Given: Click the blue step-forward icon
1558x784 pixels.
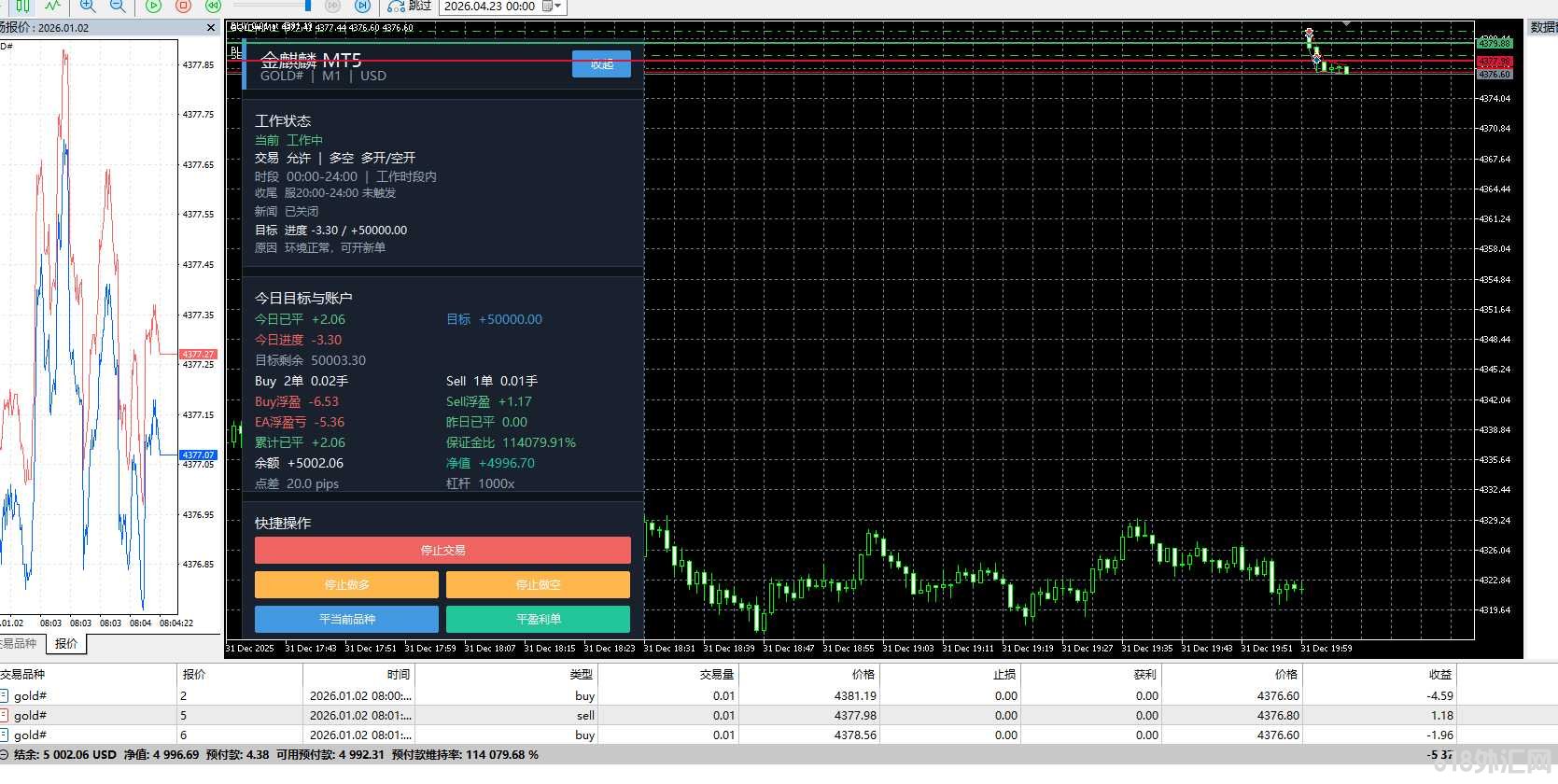Looking at the screenshot, I should [x=363, y=6].
